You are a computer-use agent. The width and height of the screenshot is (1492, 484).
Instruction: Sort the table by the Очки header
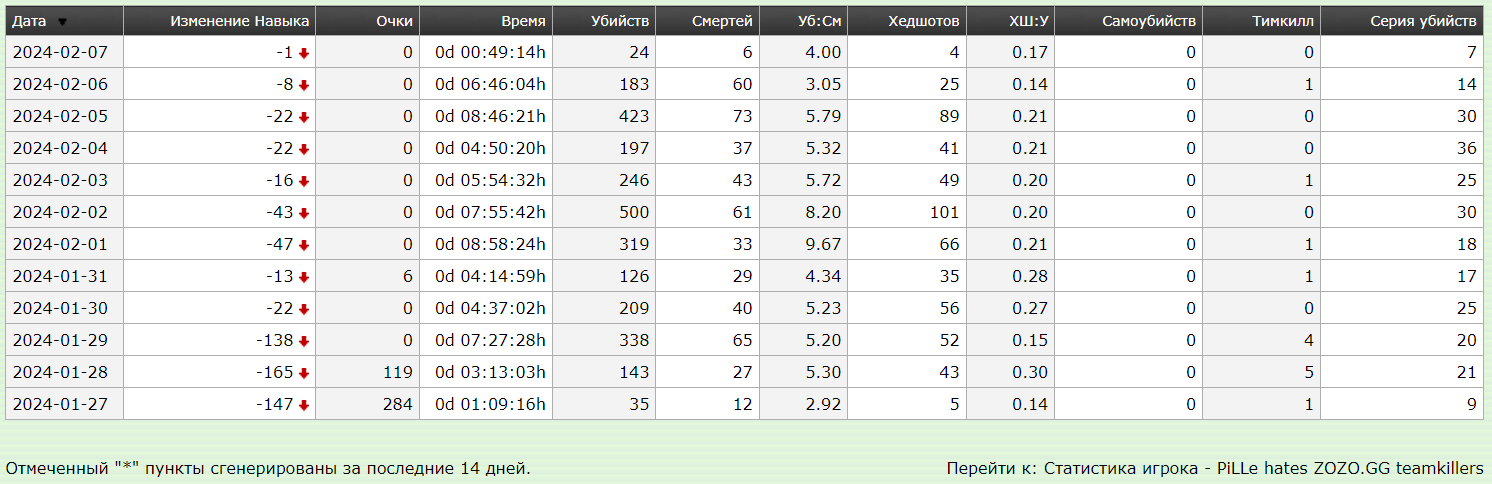(x=394, y=21)
